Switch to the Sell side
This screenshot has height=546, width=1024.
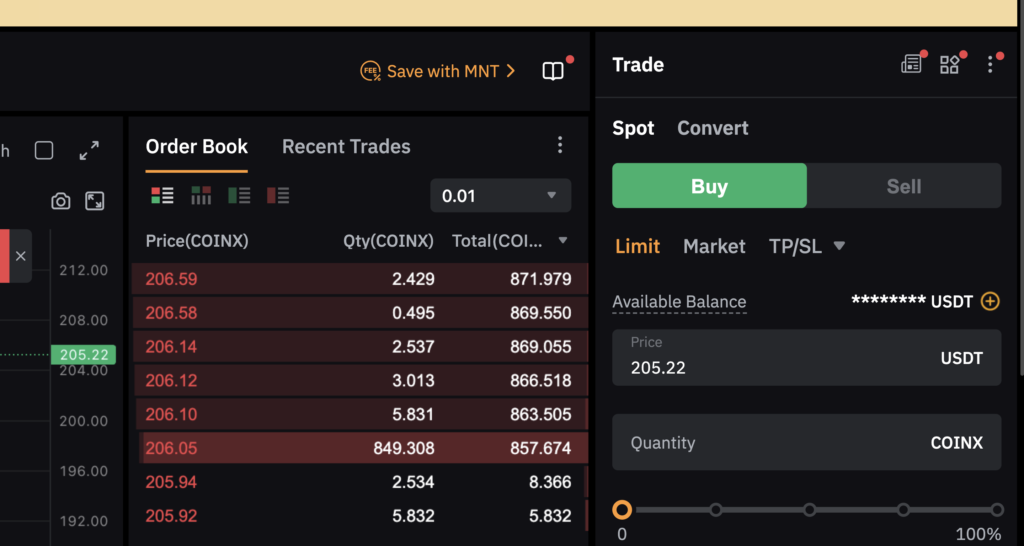[903, 186]
